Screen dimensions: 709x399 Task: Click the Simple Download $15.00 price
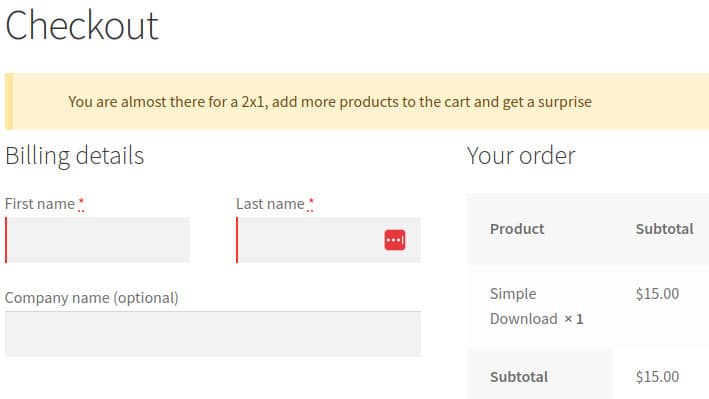click(657, 294)
